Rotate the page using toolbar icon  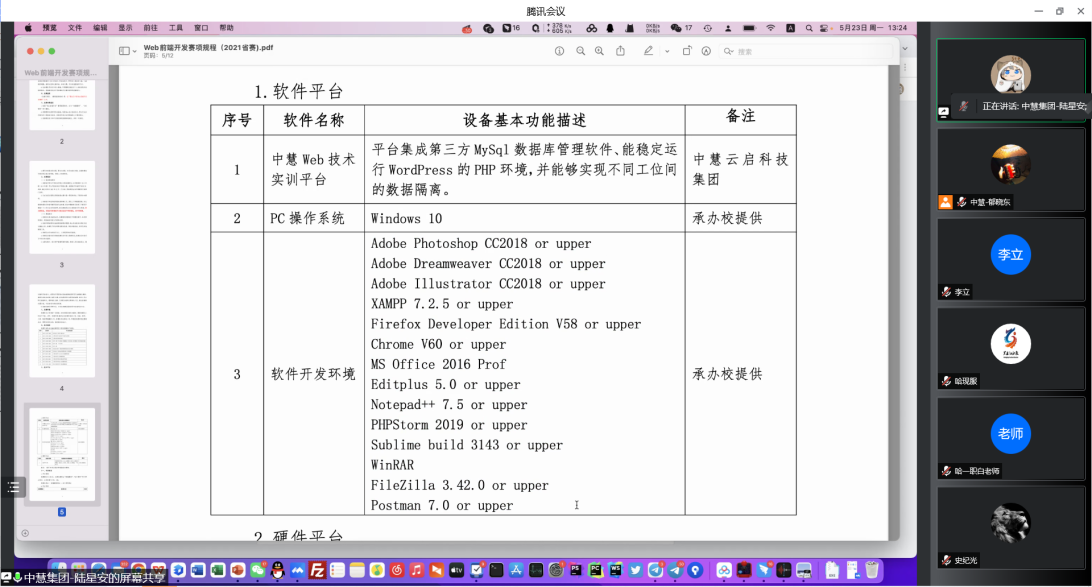687,51
